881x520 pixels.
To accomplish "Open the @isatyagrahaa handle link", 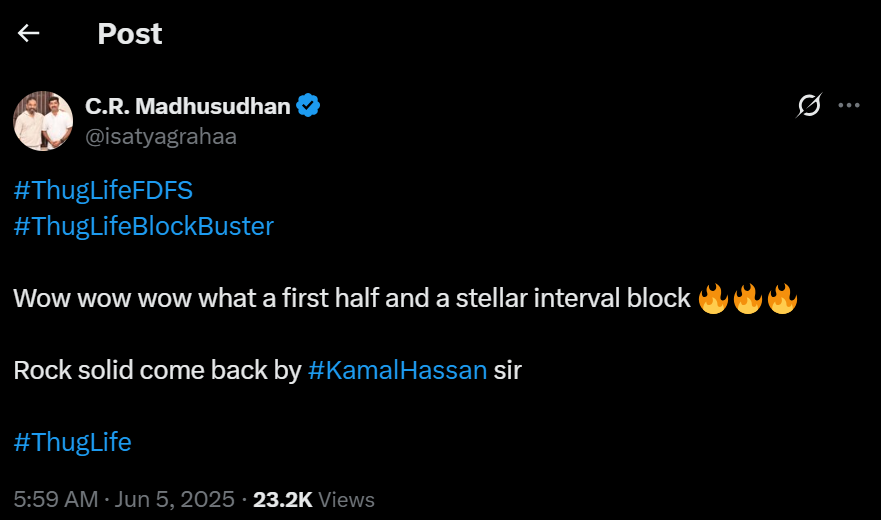I will [x=161, y=137].
